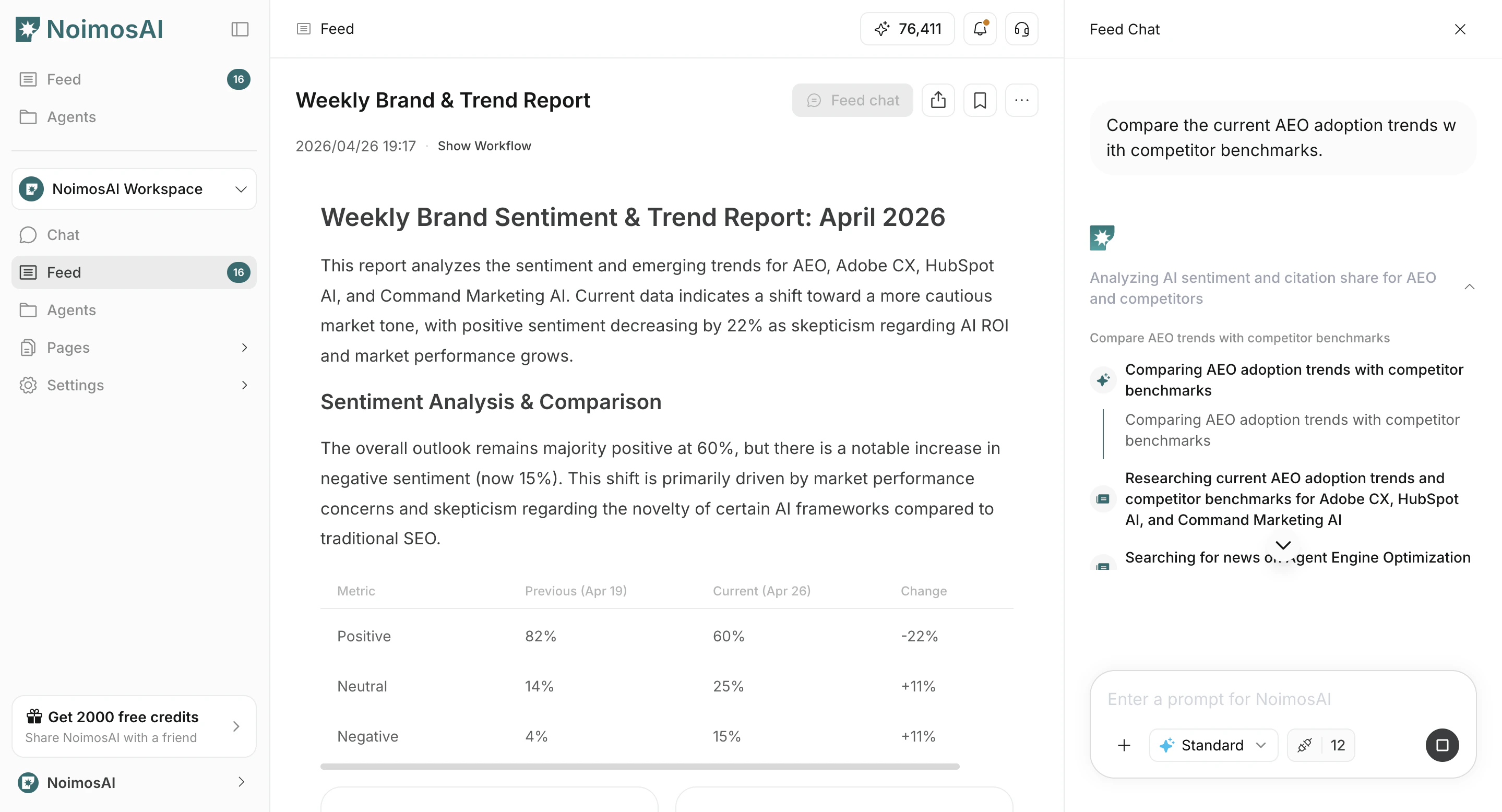The width and height of the screenshot is (1502, 812).
Task: Expand the NoimosAI Workspace dropdown
Action: [134, 189]
